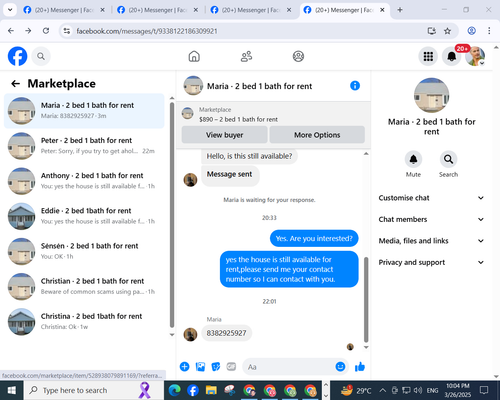Click the conversation list scrollbar
The width and height of the screenshot is (500, 400).
point(172,215)
